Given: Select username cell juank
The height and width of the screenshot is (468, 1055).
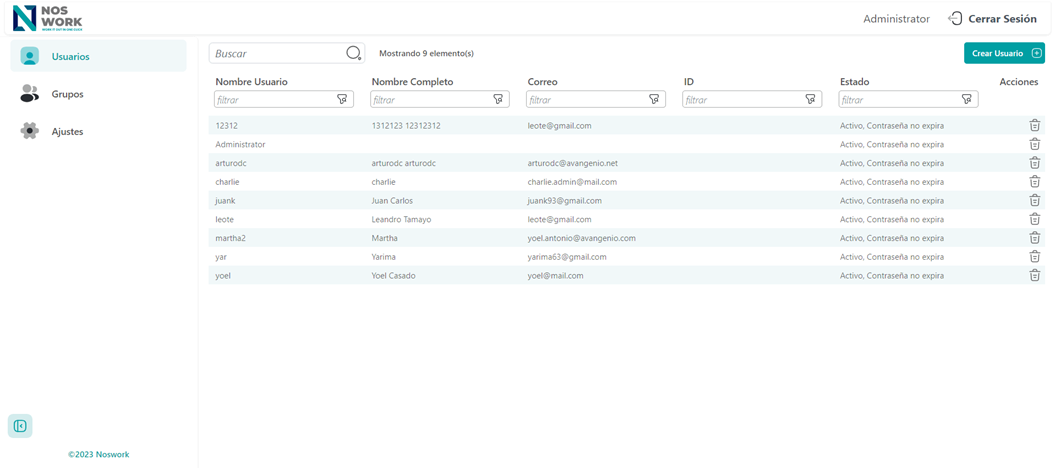Looking at the screenshot, I should (x=225, y=200).
